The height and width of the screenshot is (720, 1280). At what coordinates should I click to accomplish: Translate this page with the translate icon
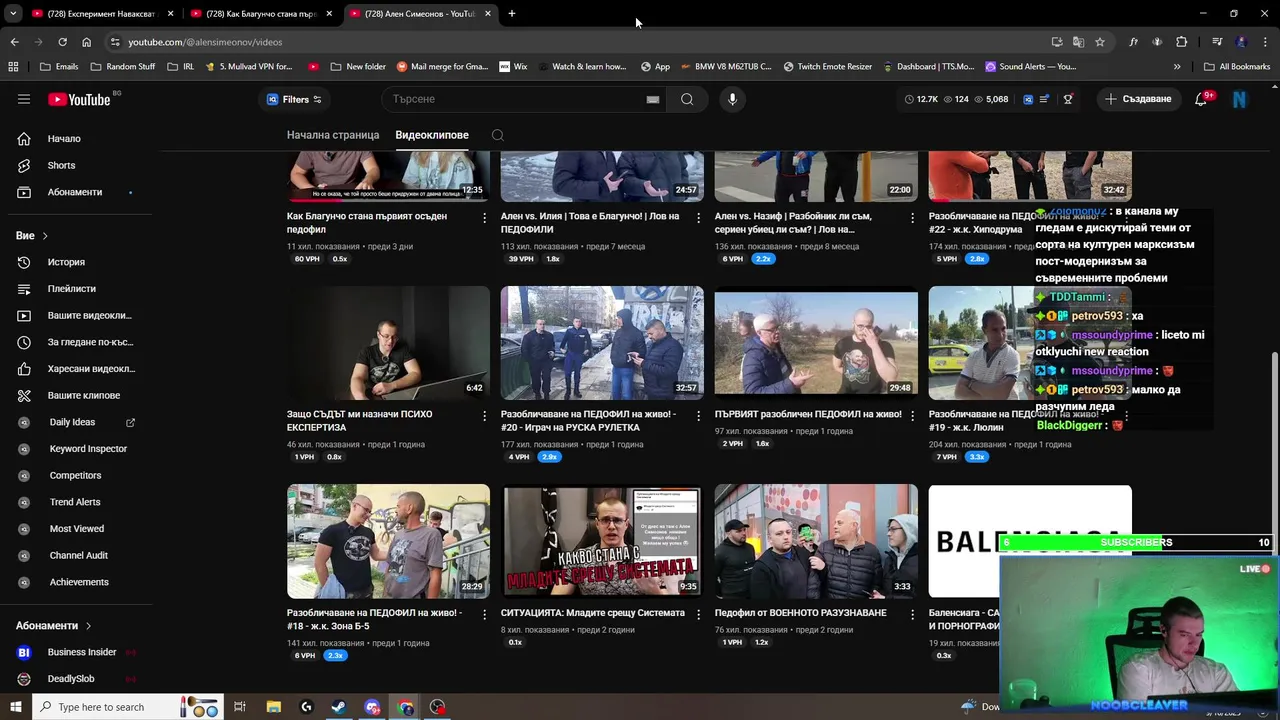click(1078, 42)
